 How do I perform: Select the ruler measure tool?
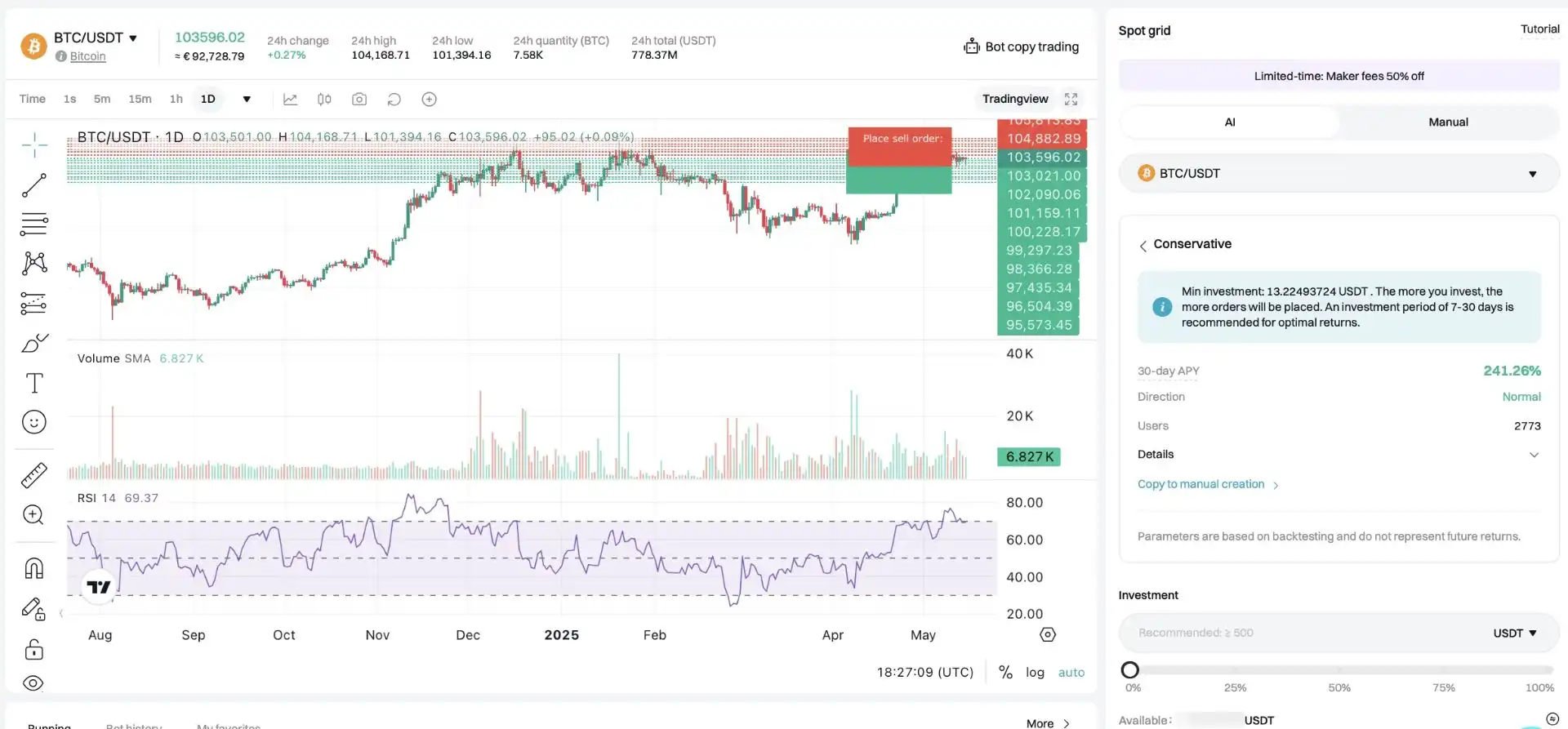pyautogui.click(x=33, y=475)
